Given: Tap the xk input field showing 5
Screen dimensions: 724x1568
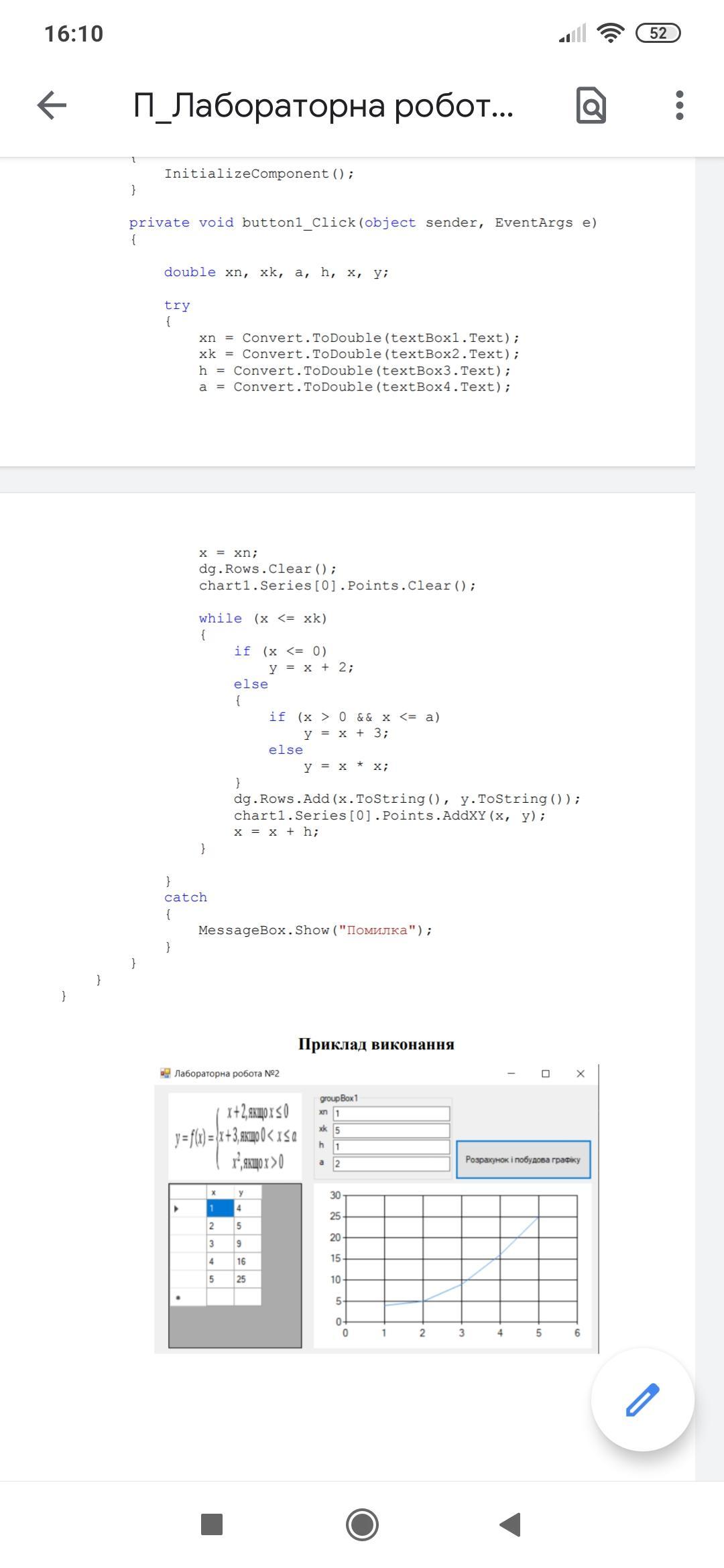Looking at the screenshot, I should [x=391, y=1130].
